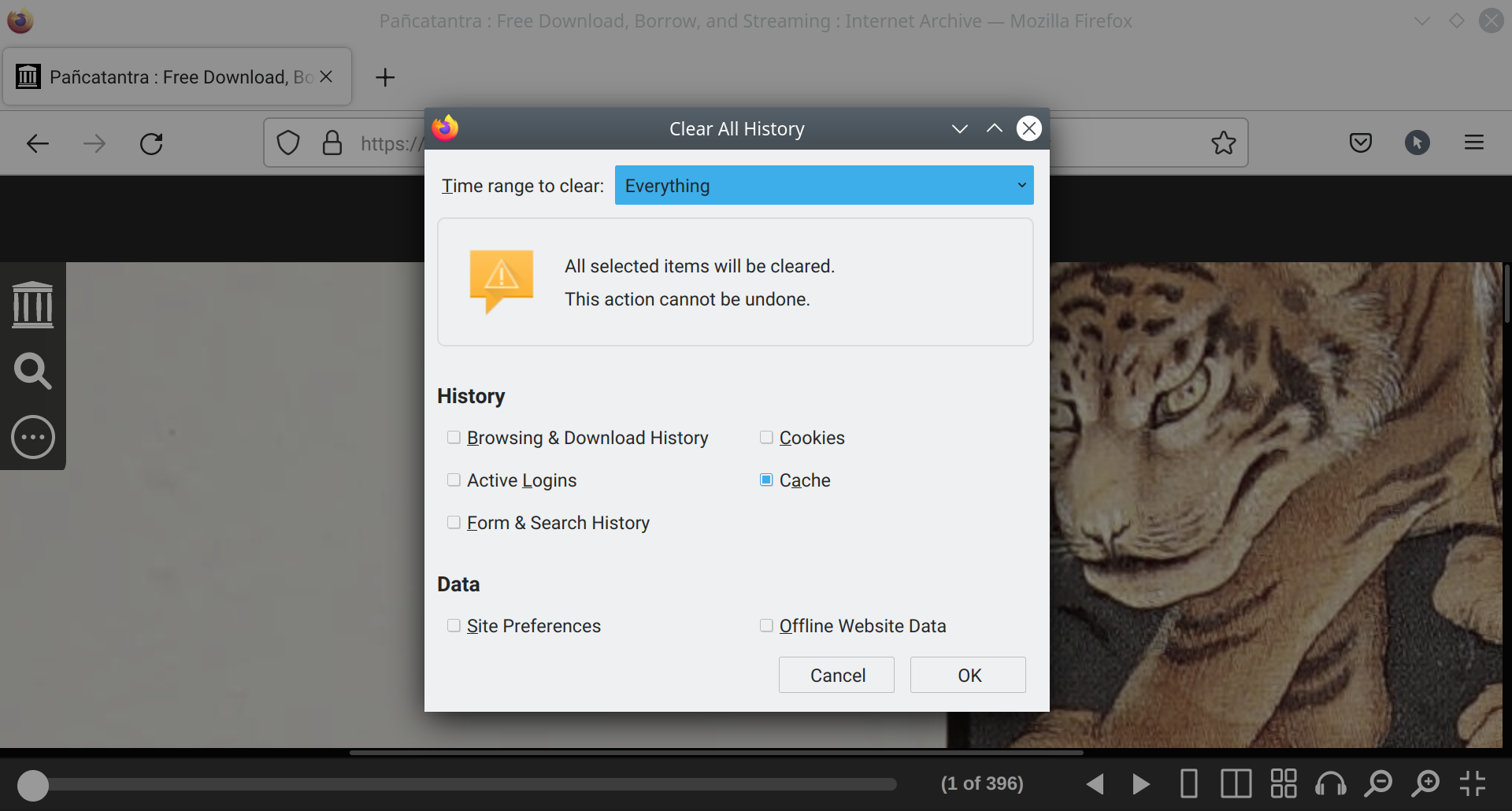Uncheck the Cache checkbox
This screenshot has height=811, width=1512.
766,480
